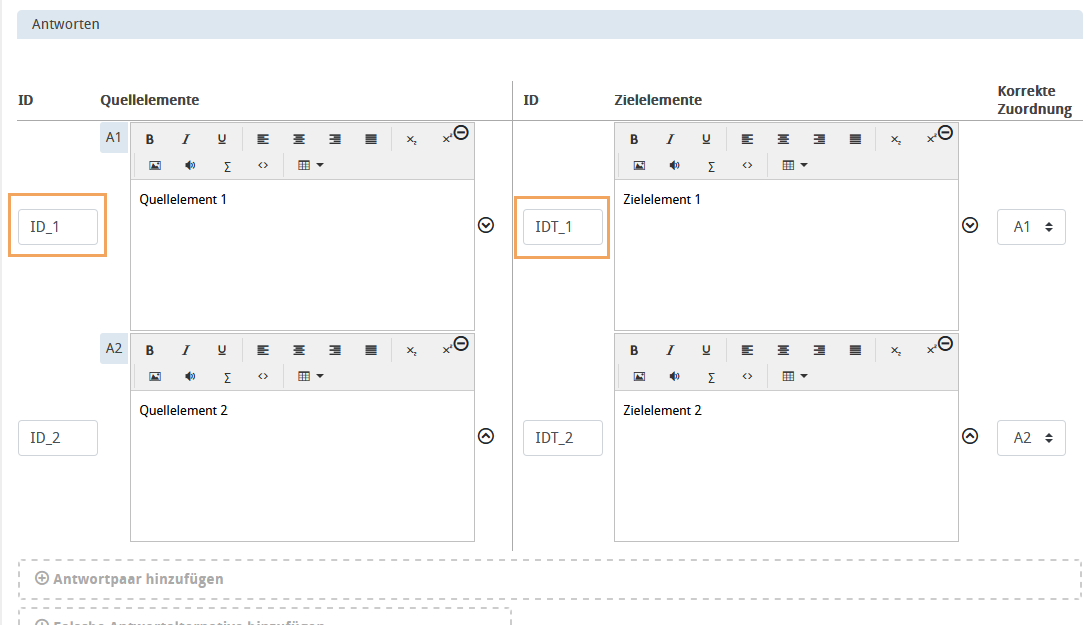Click the ID_1 input field
Image resolution: width=1092 pixels, height=625 pixels.
coord(58,227)
